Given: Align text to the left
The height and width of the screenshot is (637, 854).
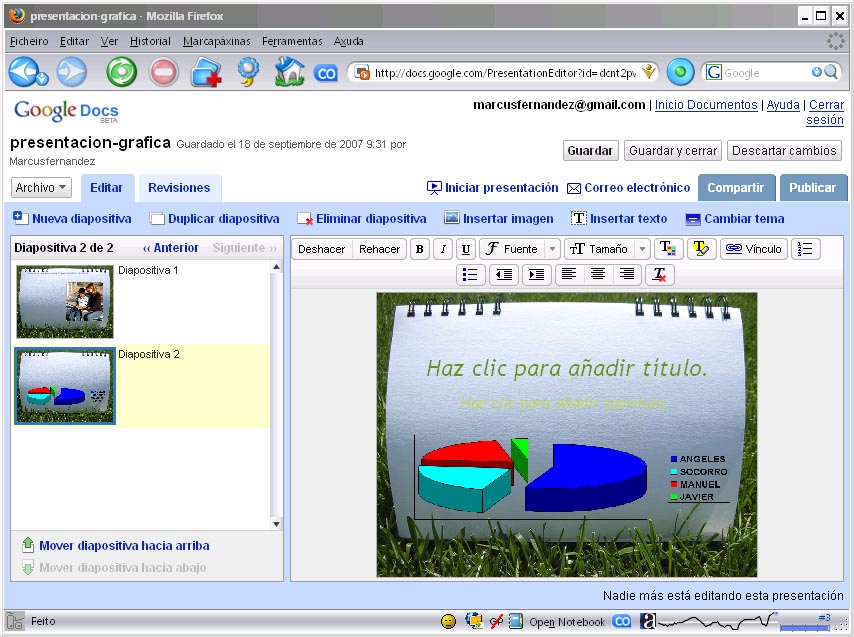Looking at the screenshot, I should 569,274.
